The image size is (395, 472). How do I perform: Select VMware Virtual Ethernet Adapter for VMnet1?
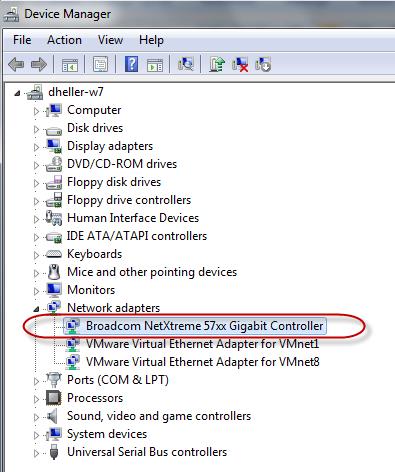point(203,344)
